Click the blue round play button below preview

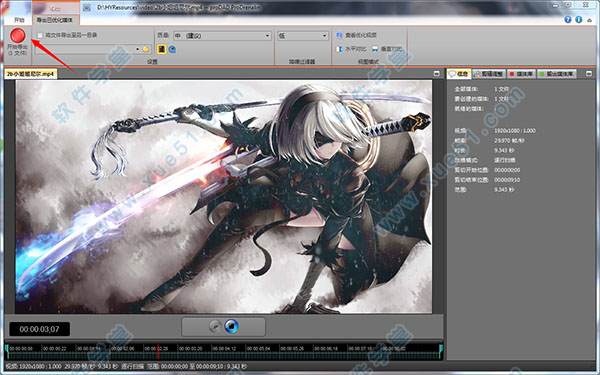(231, 326)
